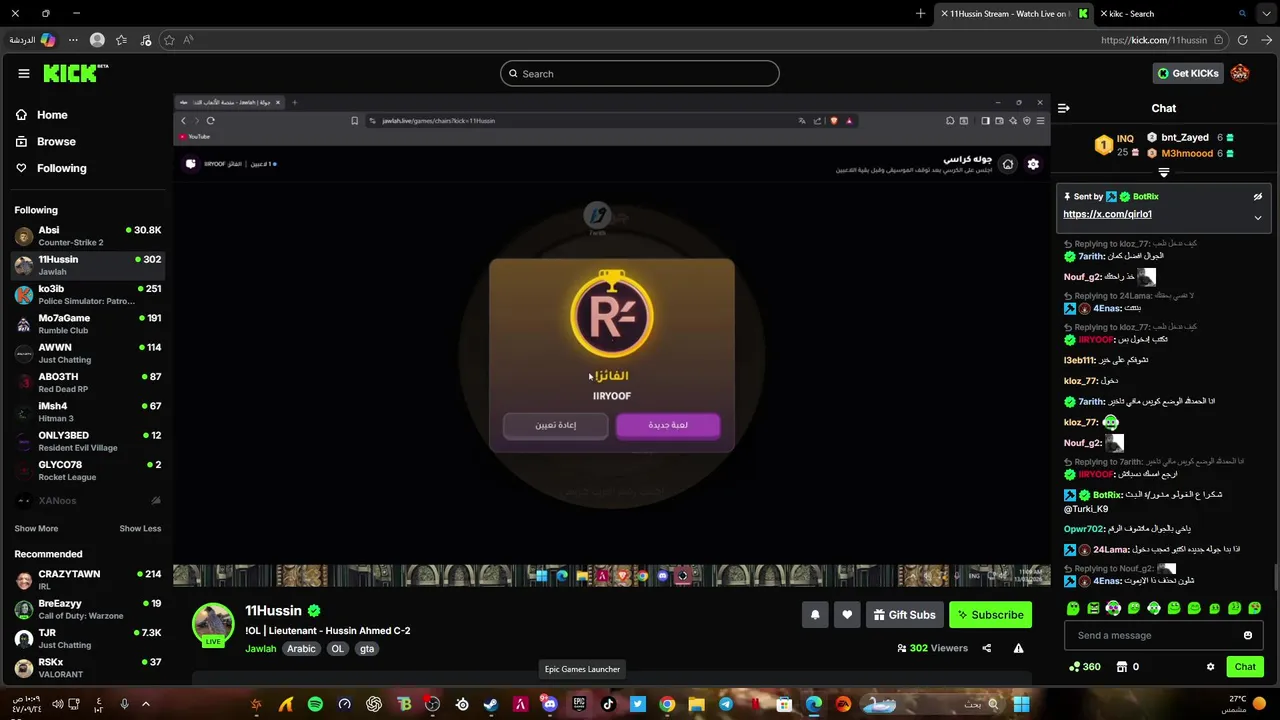1280x720 pixels.
Task: Select the gta tag
Action: click(x=367, y=649)
